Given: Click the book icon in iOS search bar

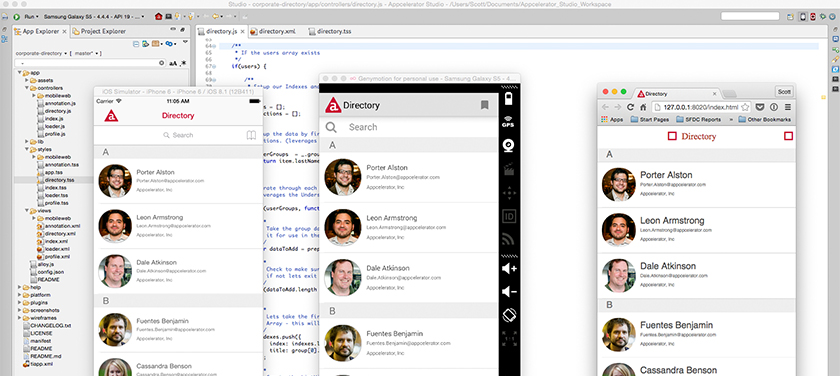Looking at the screenshot, I should pyautogui.click(x=251, y=135).
